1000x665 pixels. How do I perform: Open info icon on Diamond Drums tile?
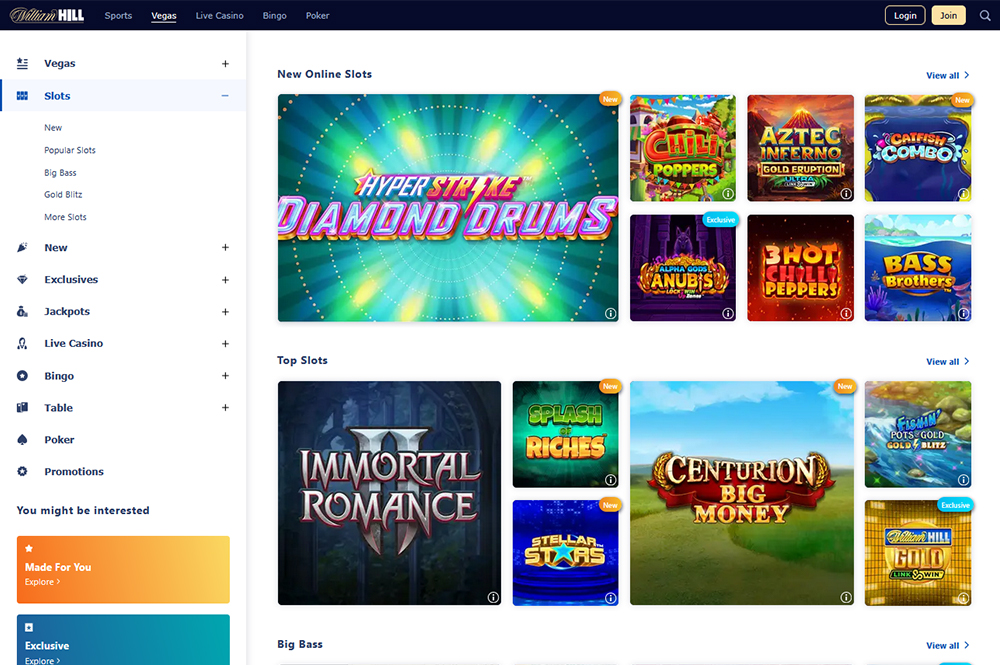pyautogui.click(x=610, y=313)
